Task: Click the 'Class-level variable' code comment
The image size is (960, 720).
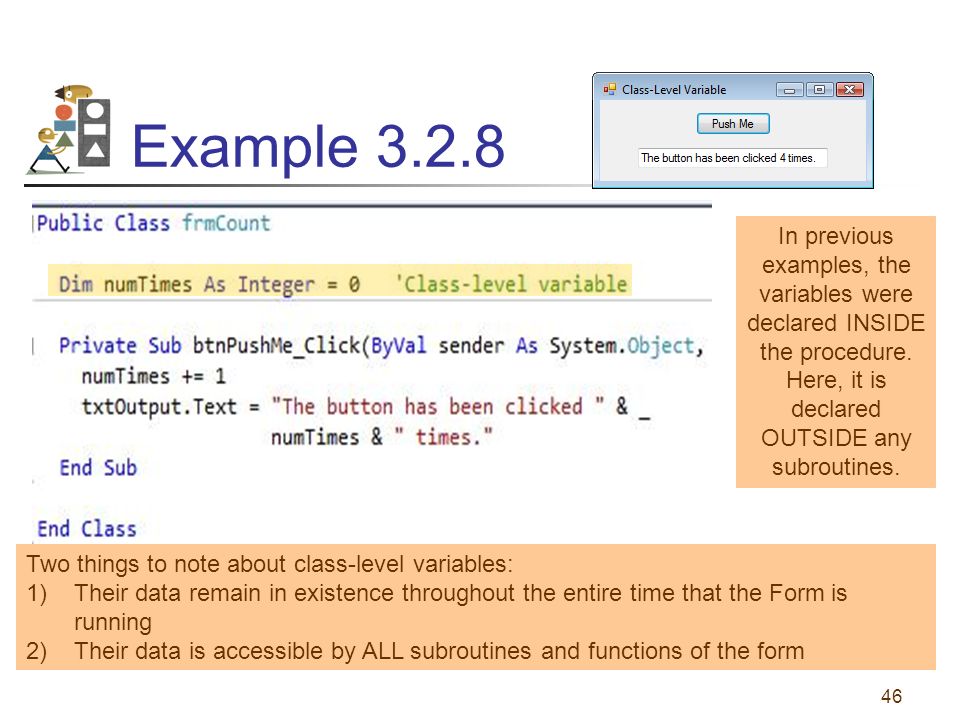Action: 511,284
